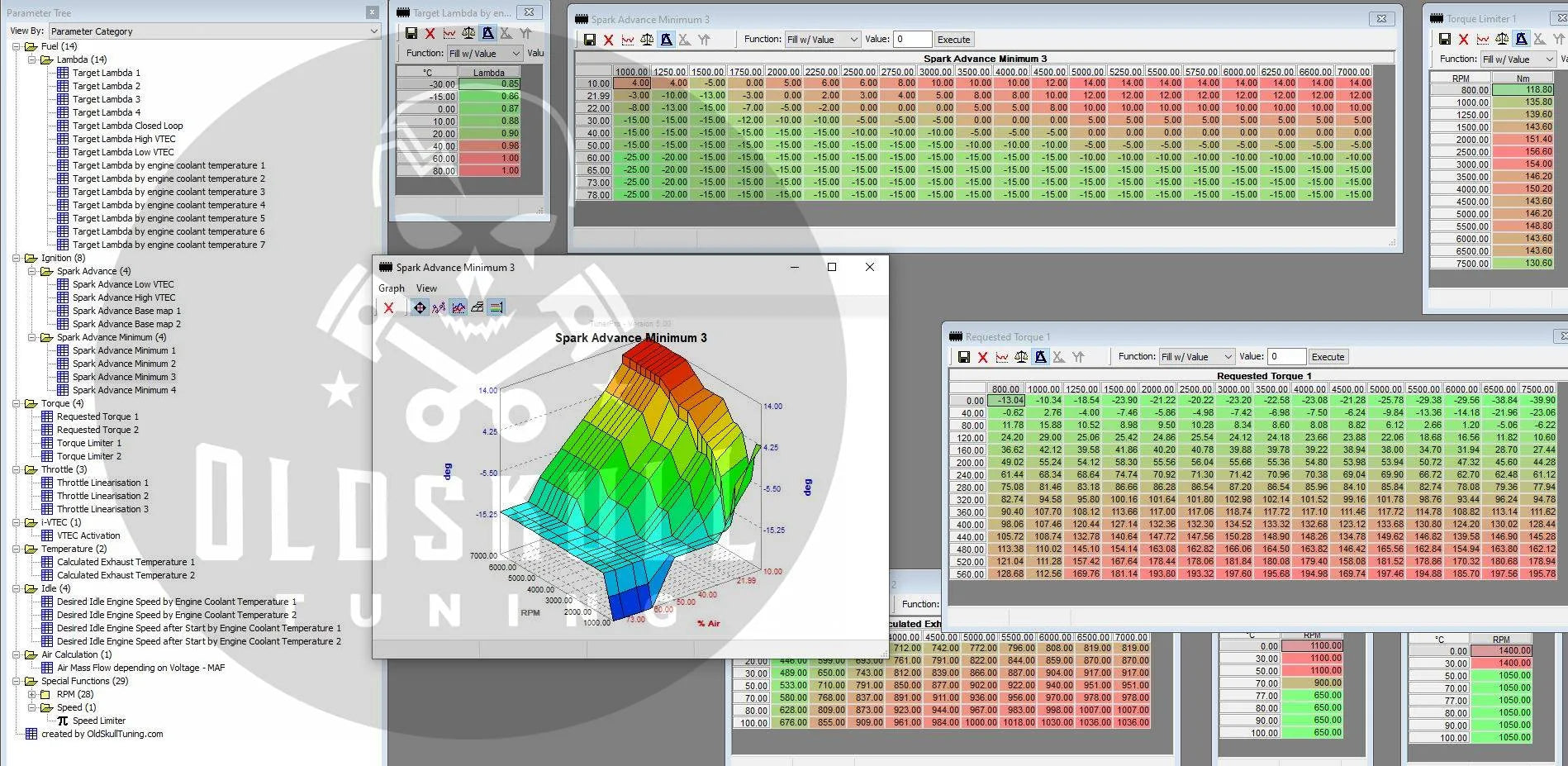Toggle the color legend button in 3D graph toolbar
This screenshot has height=766, width=1568.
pos(497,308)
